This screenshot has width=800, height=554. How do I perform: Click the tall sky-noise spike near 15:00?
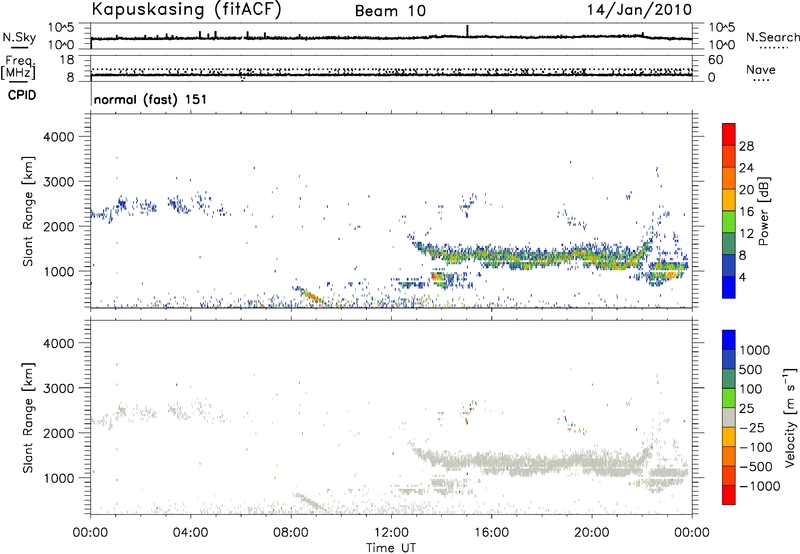(x=467, y=31)
